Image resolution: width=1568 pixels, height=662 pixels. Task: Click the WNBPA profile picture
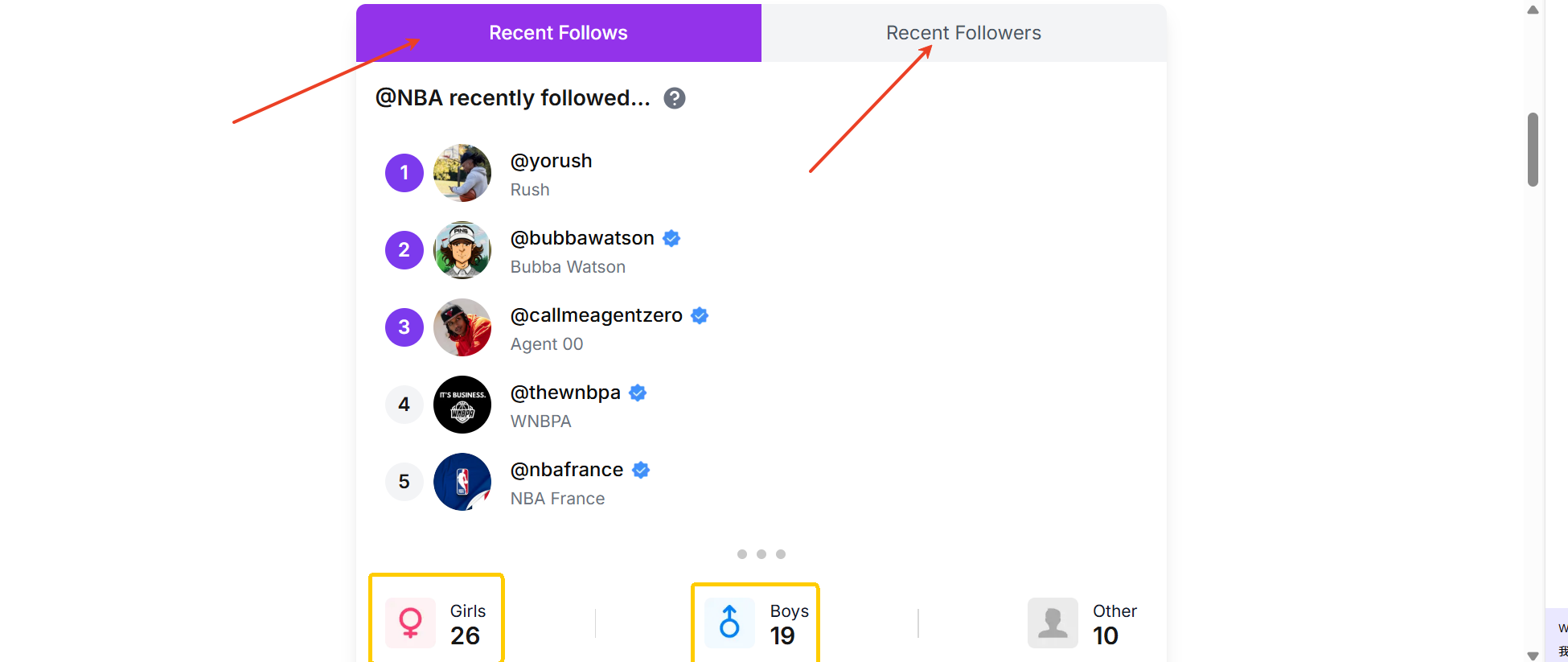(x=462, y=405)
